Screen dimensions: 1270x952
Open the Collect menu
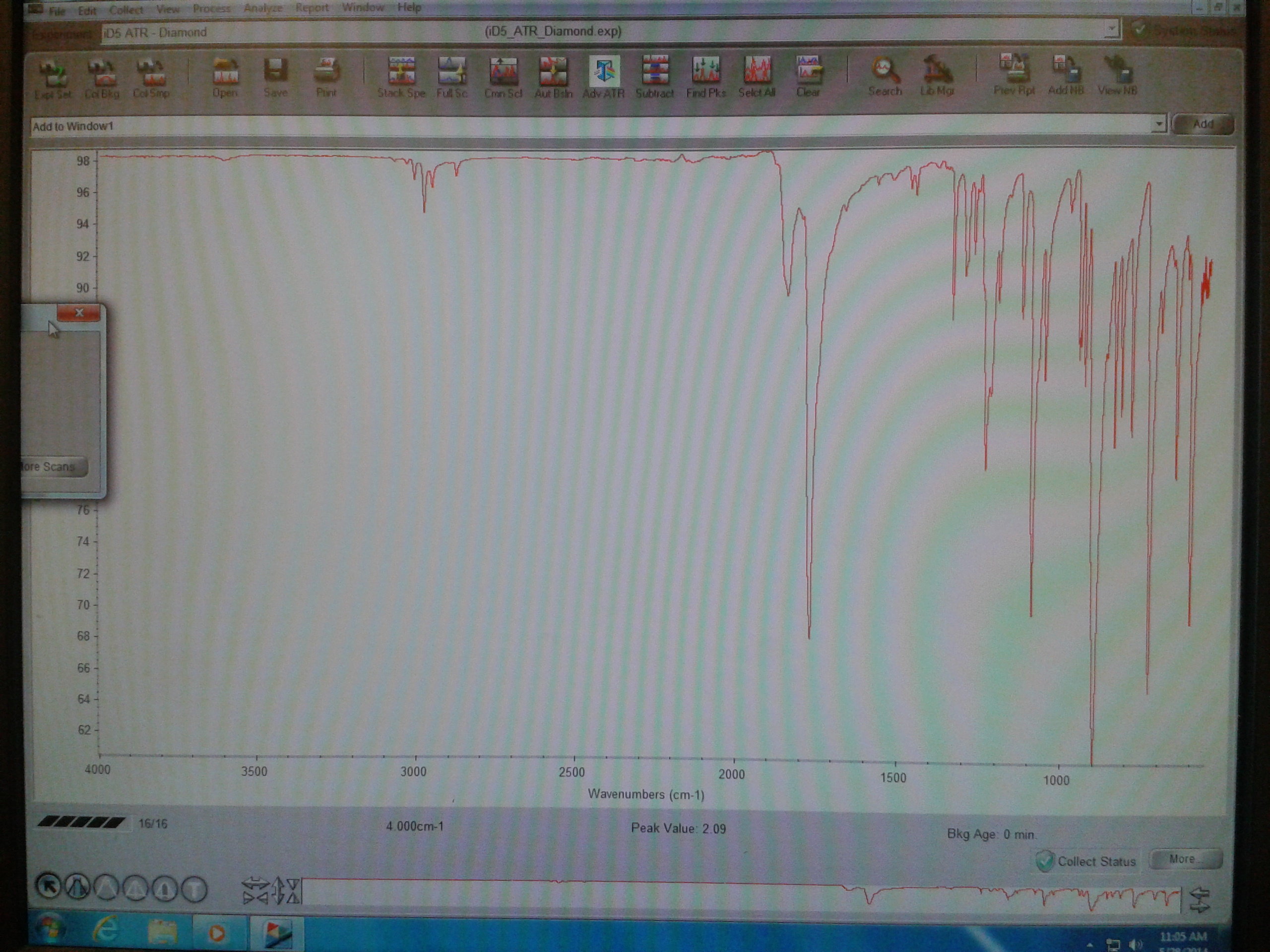pos(127,10)
